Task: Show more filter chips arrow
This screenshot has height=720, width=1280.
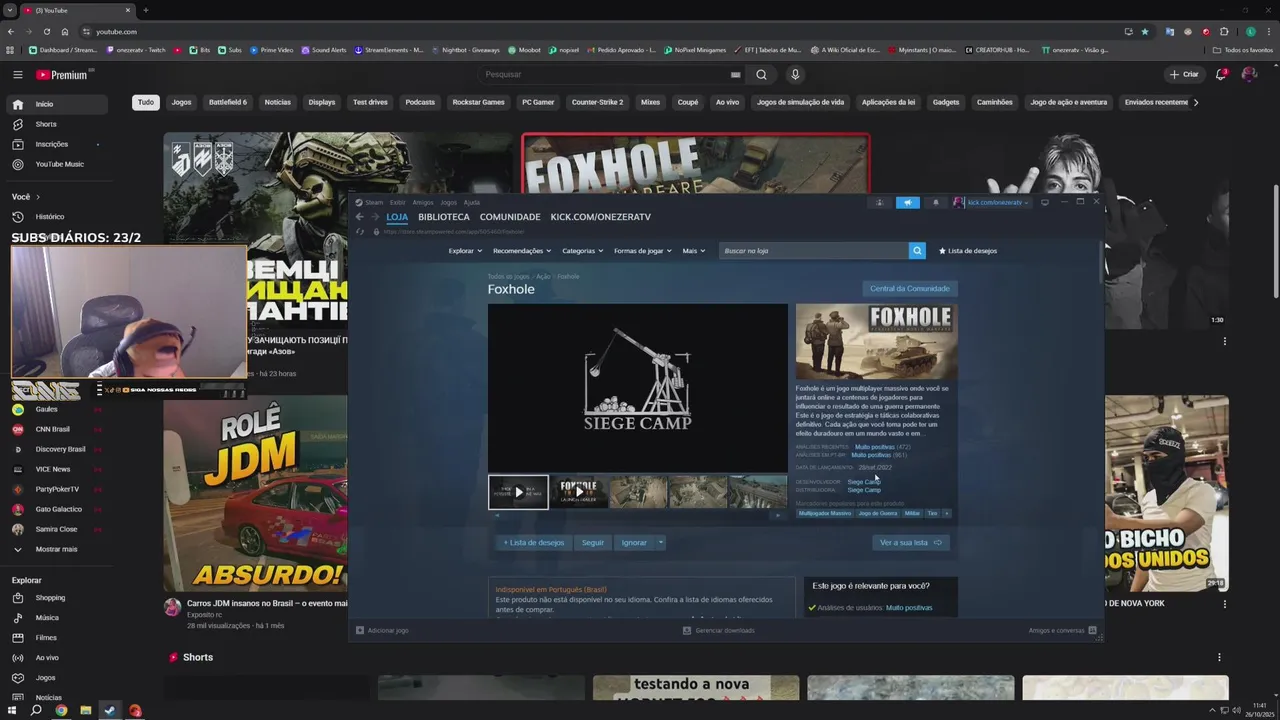Action: tap(1196, 102)
